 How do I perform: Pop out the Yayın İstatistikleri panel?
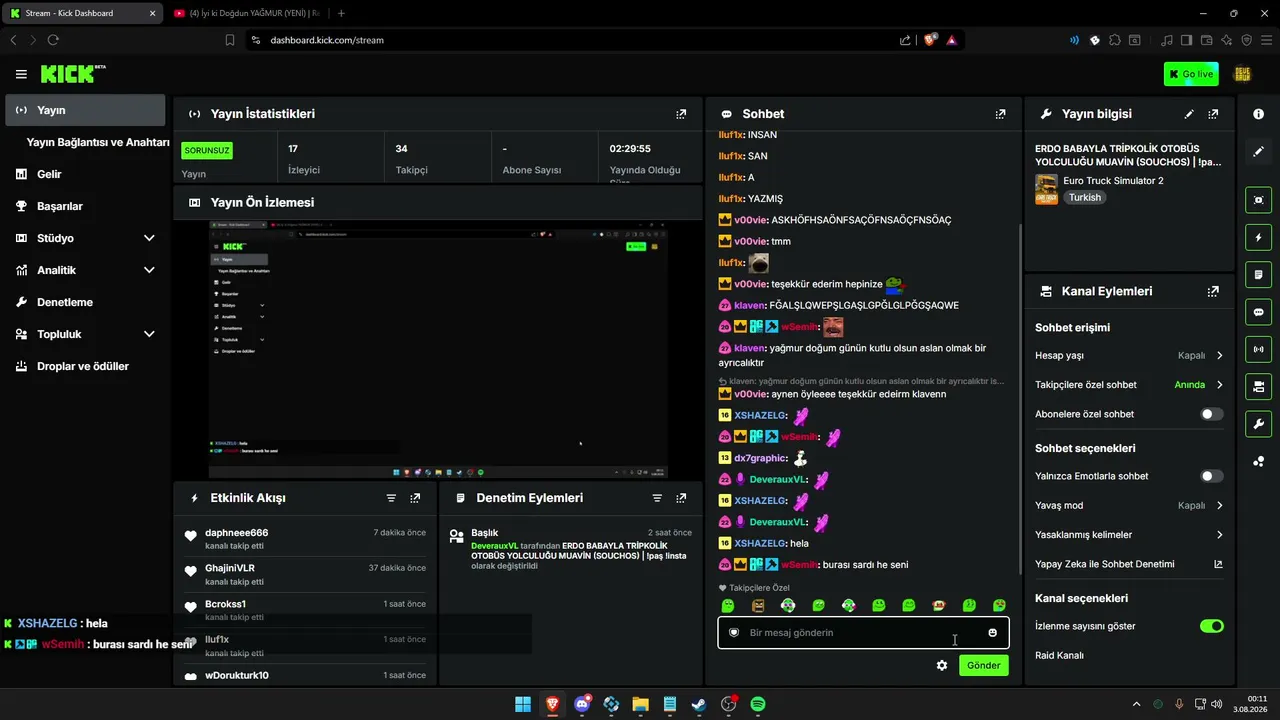click(681, 114)
